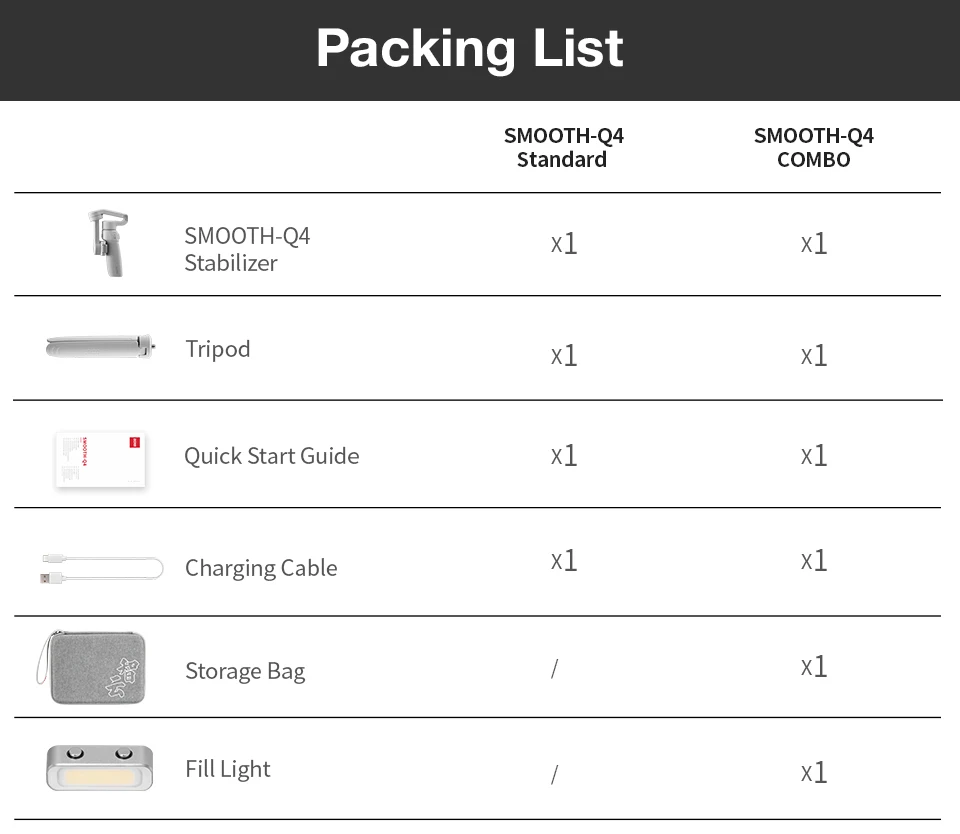Click the Quick Start Guide label
Image resolution: width=960 pixels, height=834 pixels.
(271, 456)
